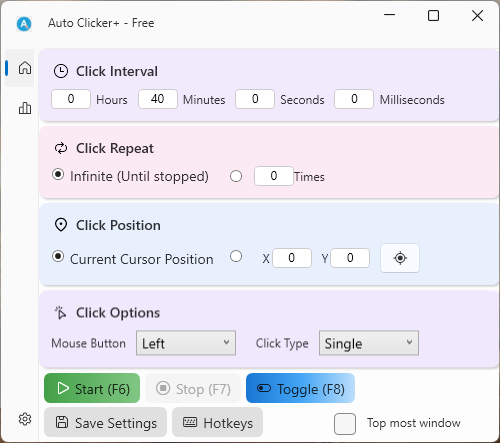Start auto clicking with Start (F6)
The height and width of the screenshot is (443, 500).
coord(92,388)
